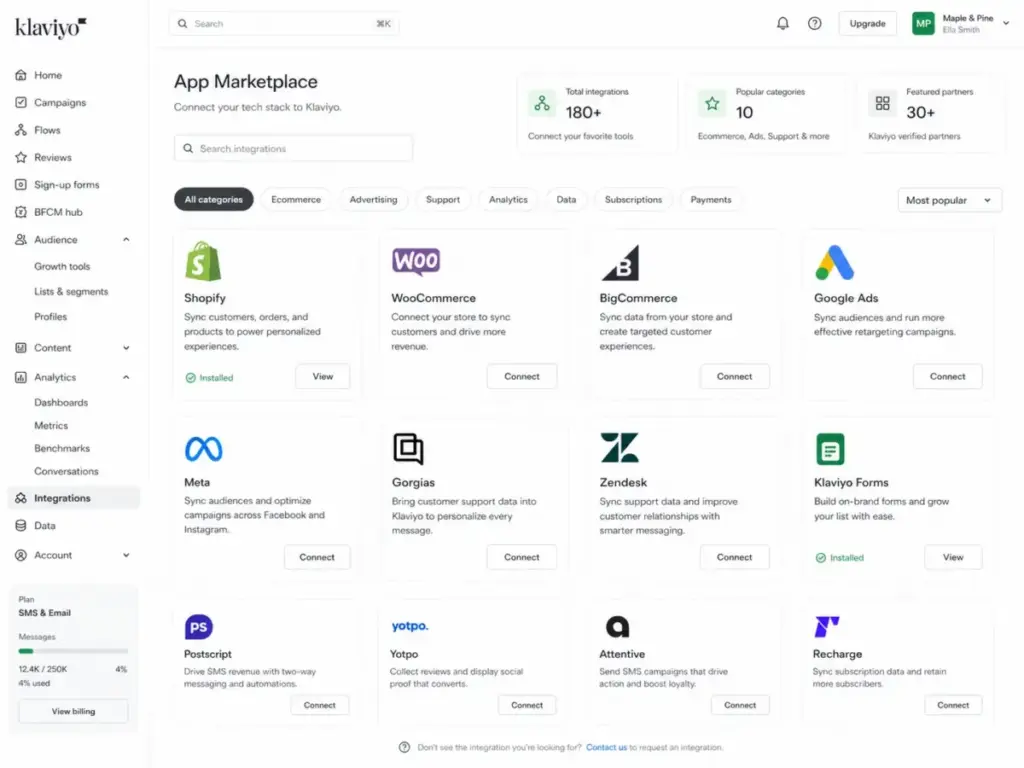Open the notifications bell

782,24
